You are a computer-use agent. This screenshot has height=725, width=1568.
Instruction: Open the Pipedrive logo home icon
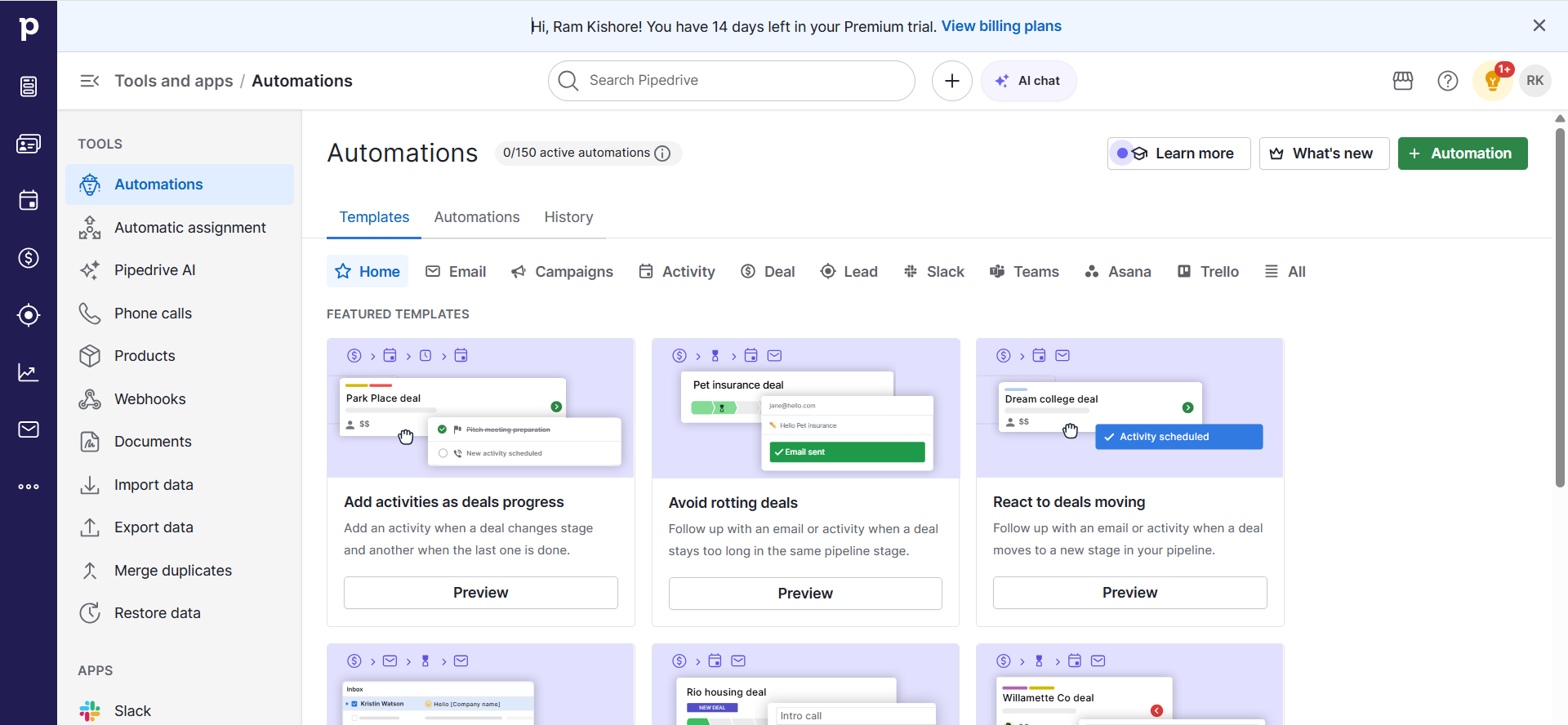pos(29,29)
